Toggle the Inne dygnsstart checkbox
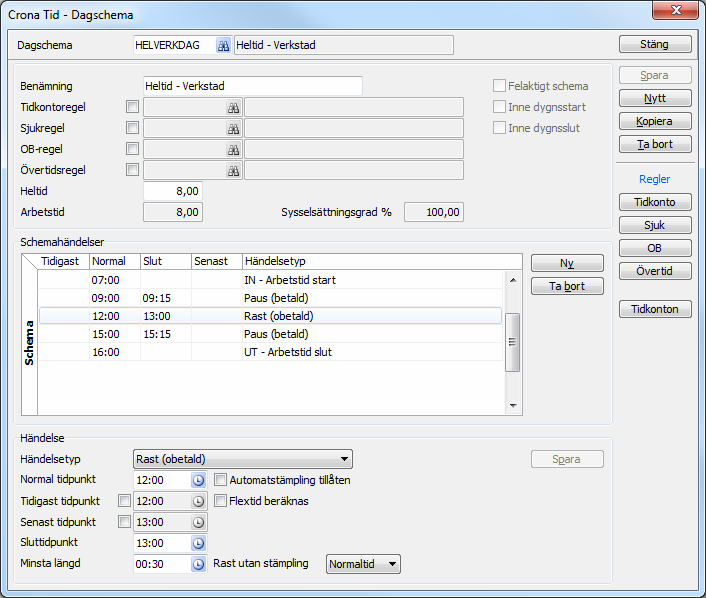Screen dimensions: 706x598 pyautogui.click(x=499, y=107)
